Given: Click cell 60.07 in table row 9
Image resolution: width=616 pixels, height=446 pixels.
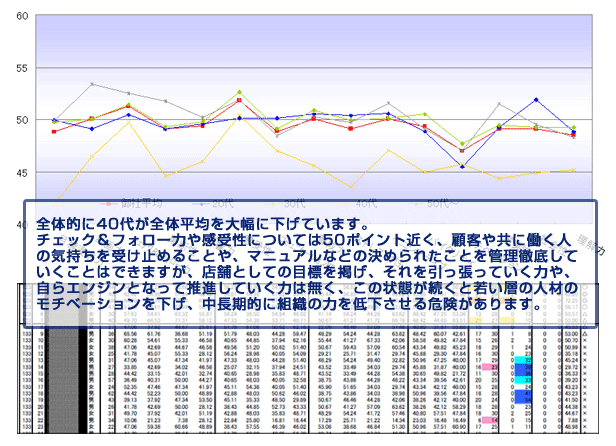Looking at the screenshot, I should (440, 334).
